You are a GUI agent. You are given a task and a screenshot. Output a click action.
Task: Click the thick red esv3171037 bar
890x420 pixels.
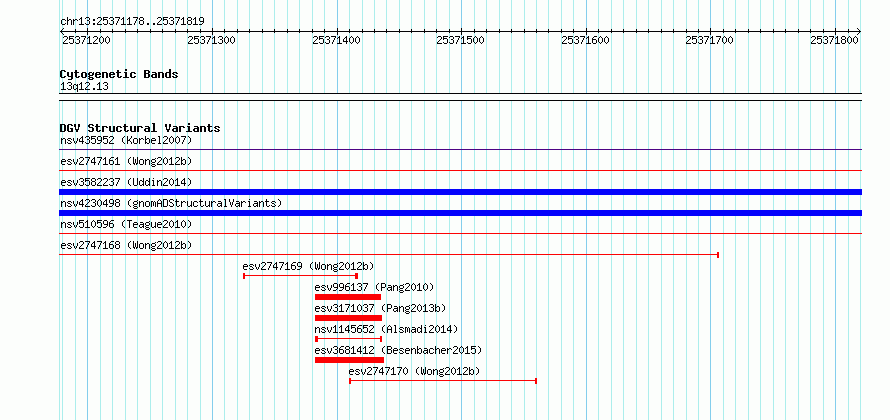(x=348, y=318)
